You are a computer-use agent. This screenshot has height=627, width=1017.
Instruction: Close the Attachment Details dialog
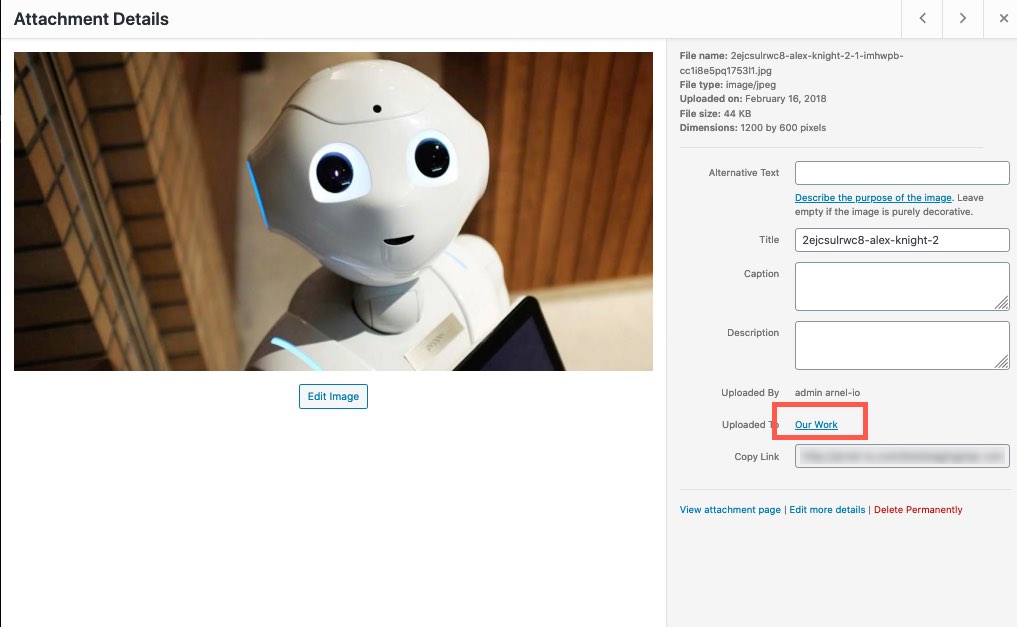click(1003, 19)
